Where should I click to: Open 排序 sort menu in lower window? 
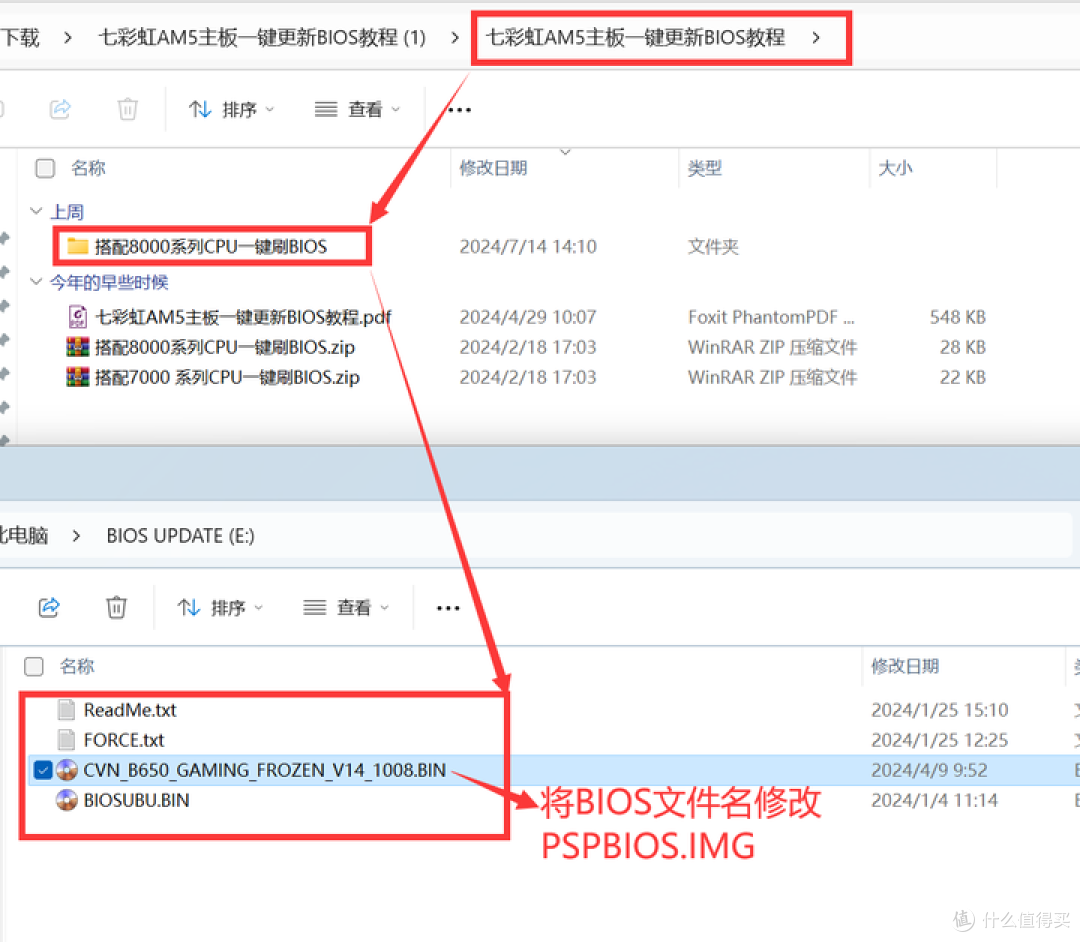[220, 607]
